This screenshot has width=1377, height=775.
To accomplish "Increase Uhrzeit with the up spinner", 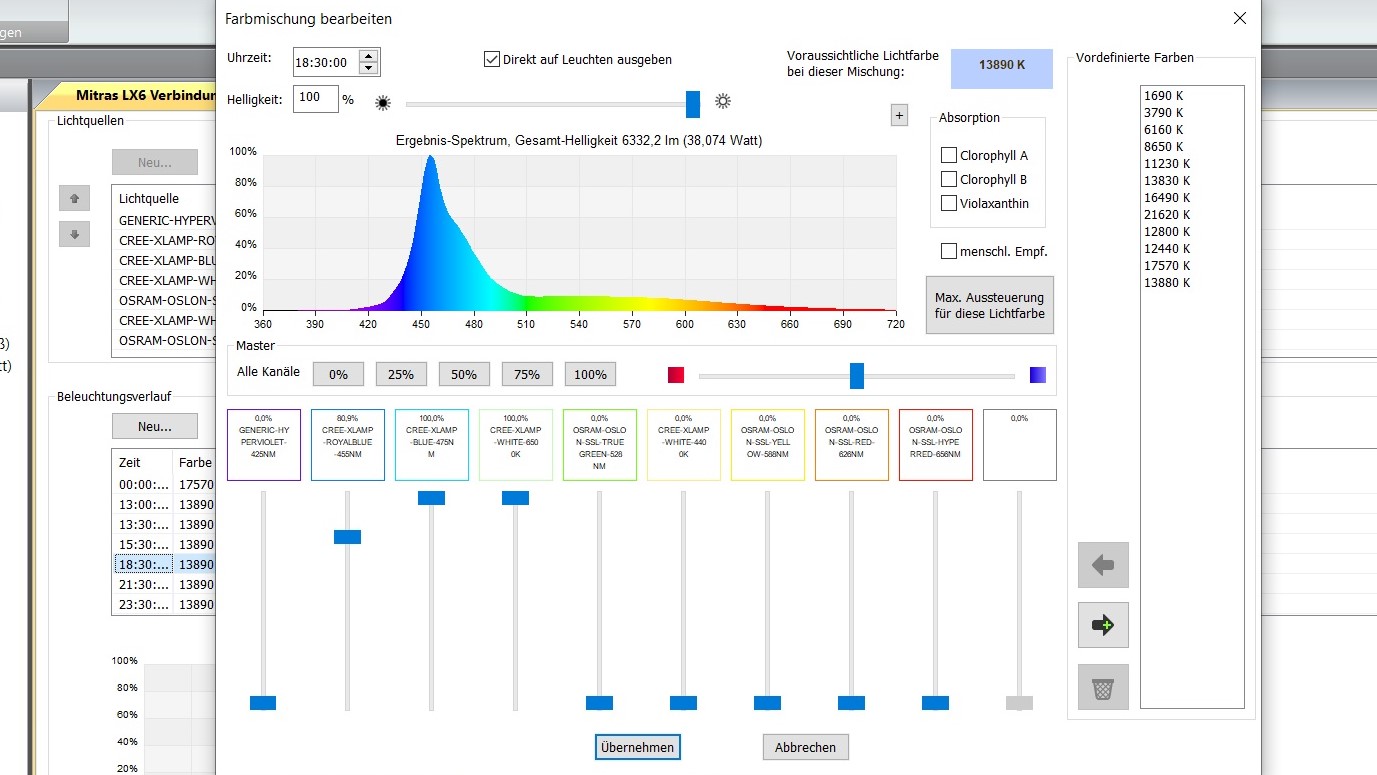I will coord(368,56).
